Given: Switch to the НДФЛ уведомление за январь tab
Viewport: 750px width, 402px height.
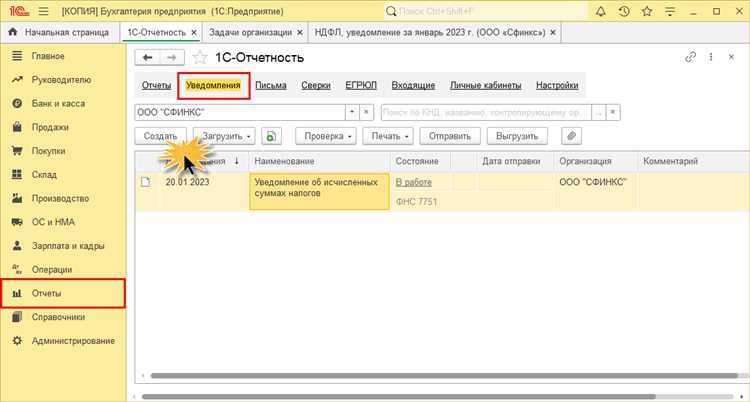Looking at the screenshot, I should click(430, 32).
